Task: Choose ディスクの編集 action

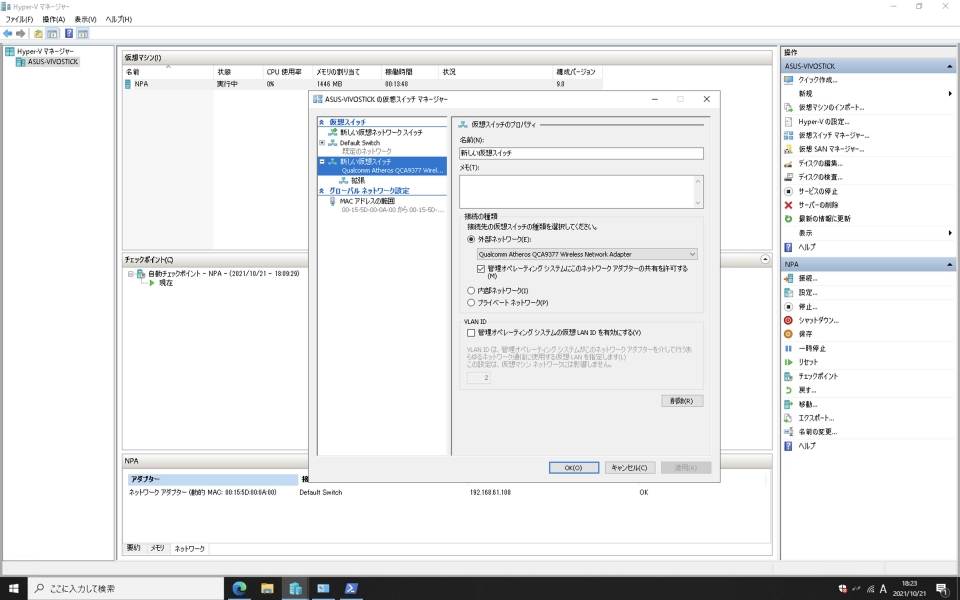Action: [820, 163]
